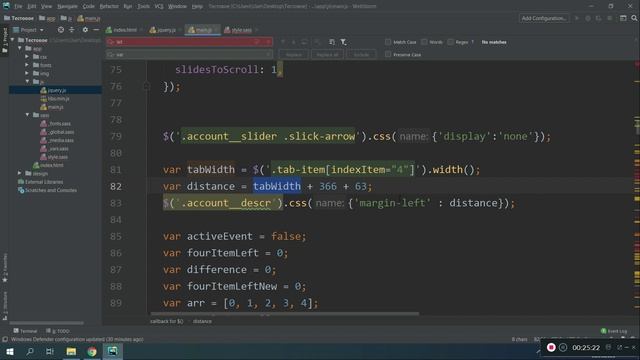Open File Explorer from the taskbar
The width and height of the screenshot is (640, 360).
(71, 351)
